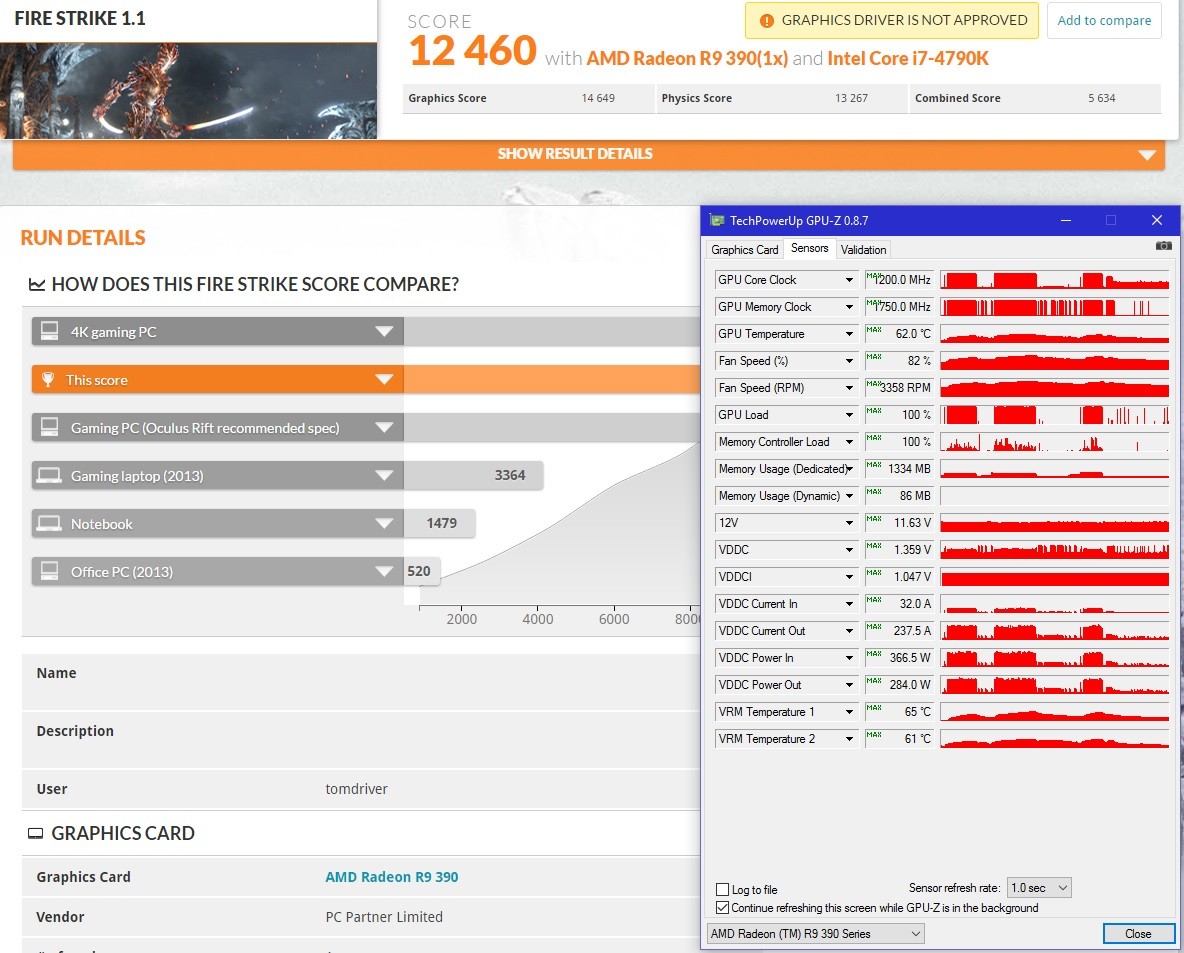Screen dimensions: 1184x953
Task: Open the VRM Temperature 2 sensor dropdown
Action: pos(849,739)
